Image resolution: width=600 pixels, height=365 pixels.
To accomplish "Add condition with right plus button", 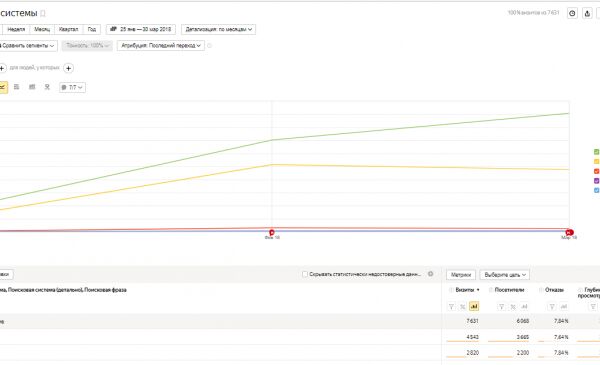I will pyautogui.click(x=68, y=68).
